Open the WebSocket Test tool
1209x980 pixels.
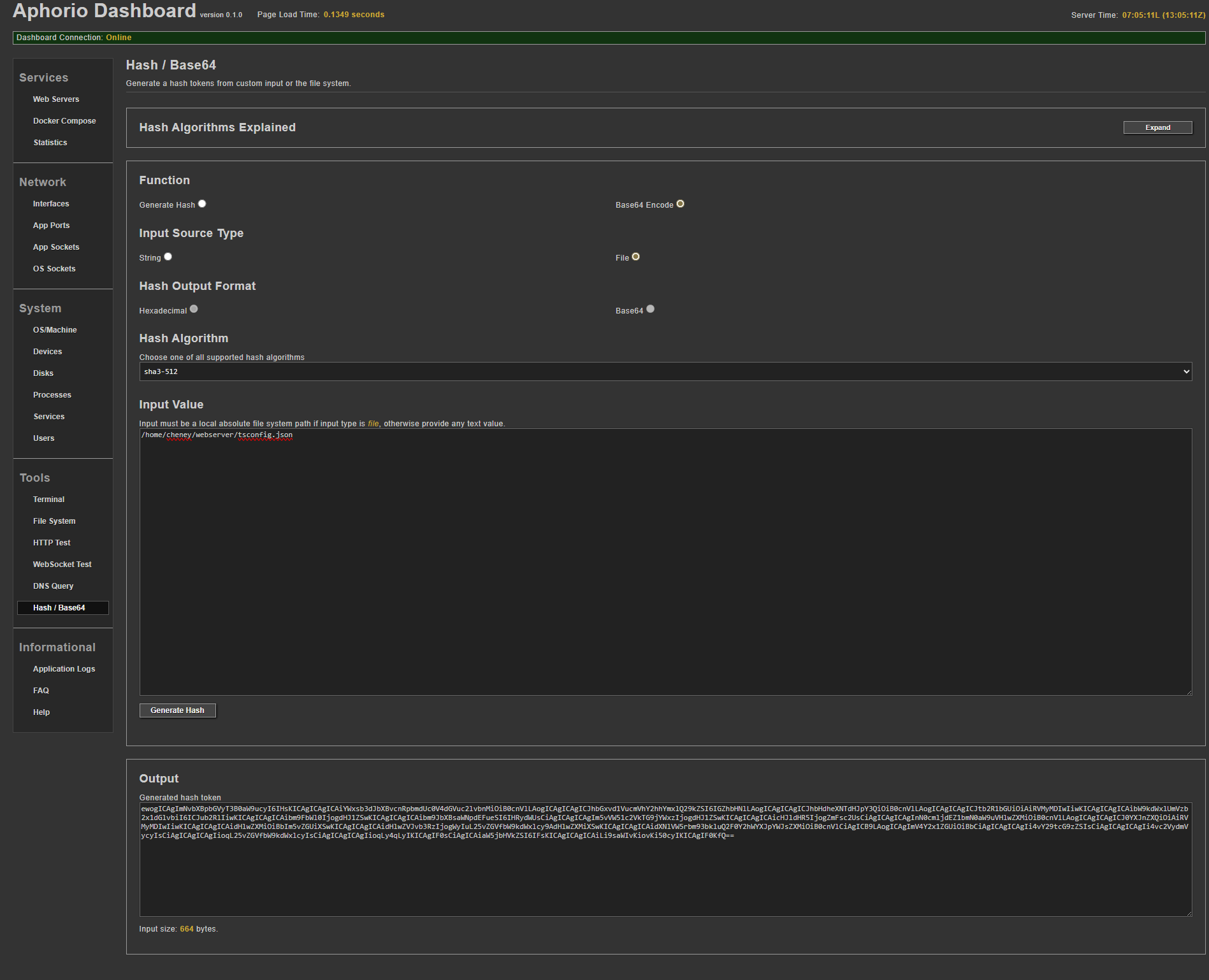(62, 565)
